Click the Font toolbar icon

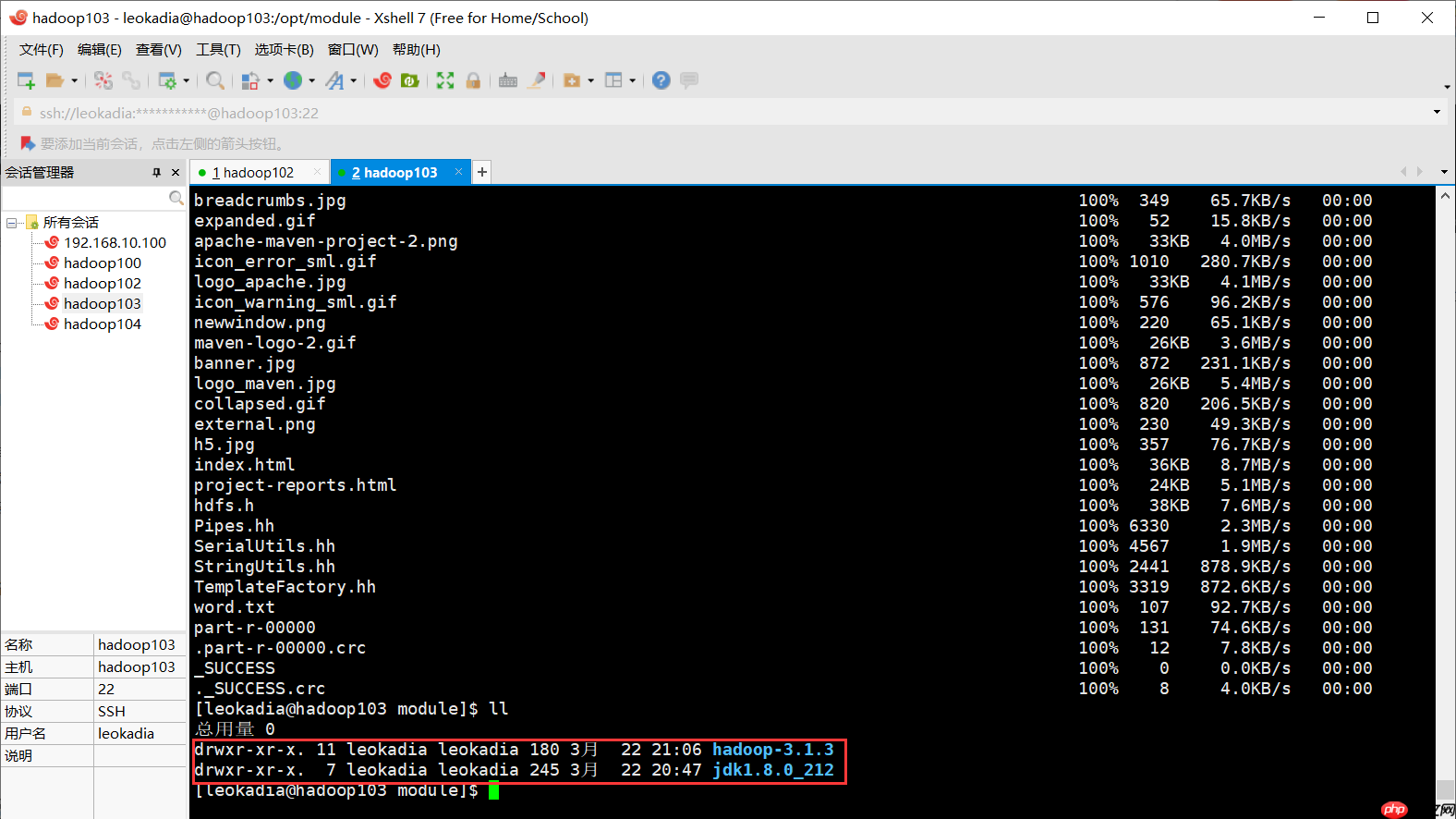pos(334,80)
